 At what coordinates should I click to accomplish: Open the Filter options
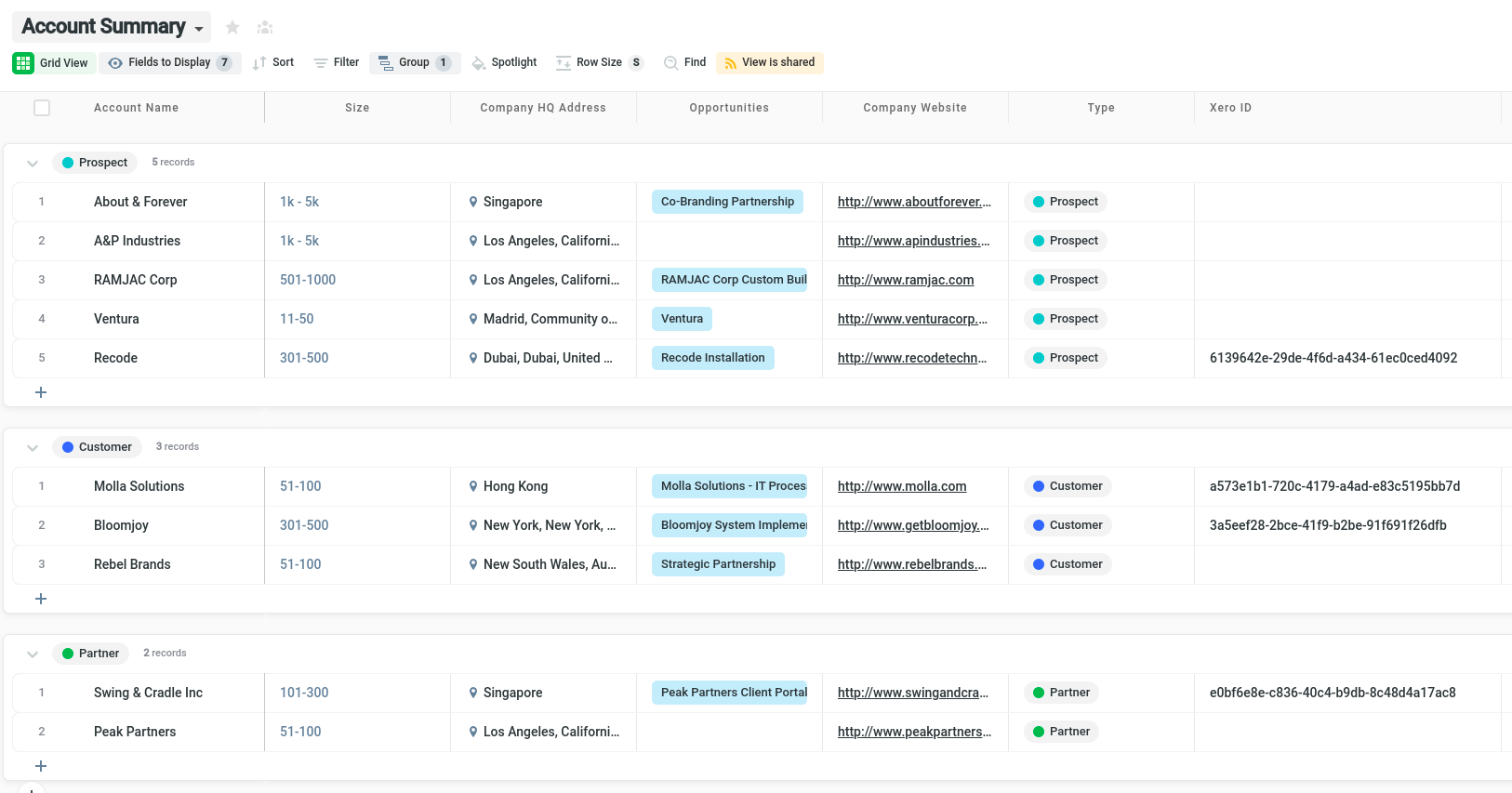[337, 62]
